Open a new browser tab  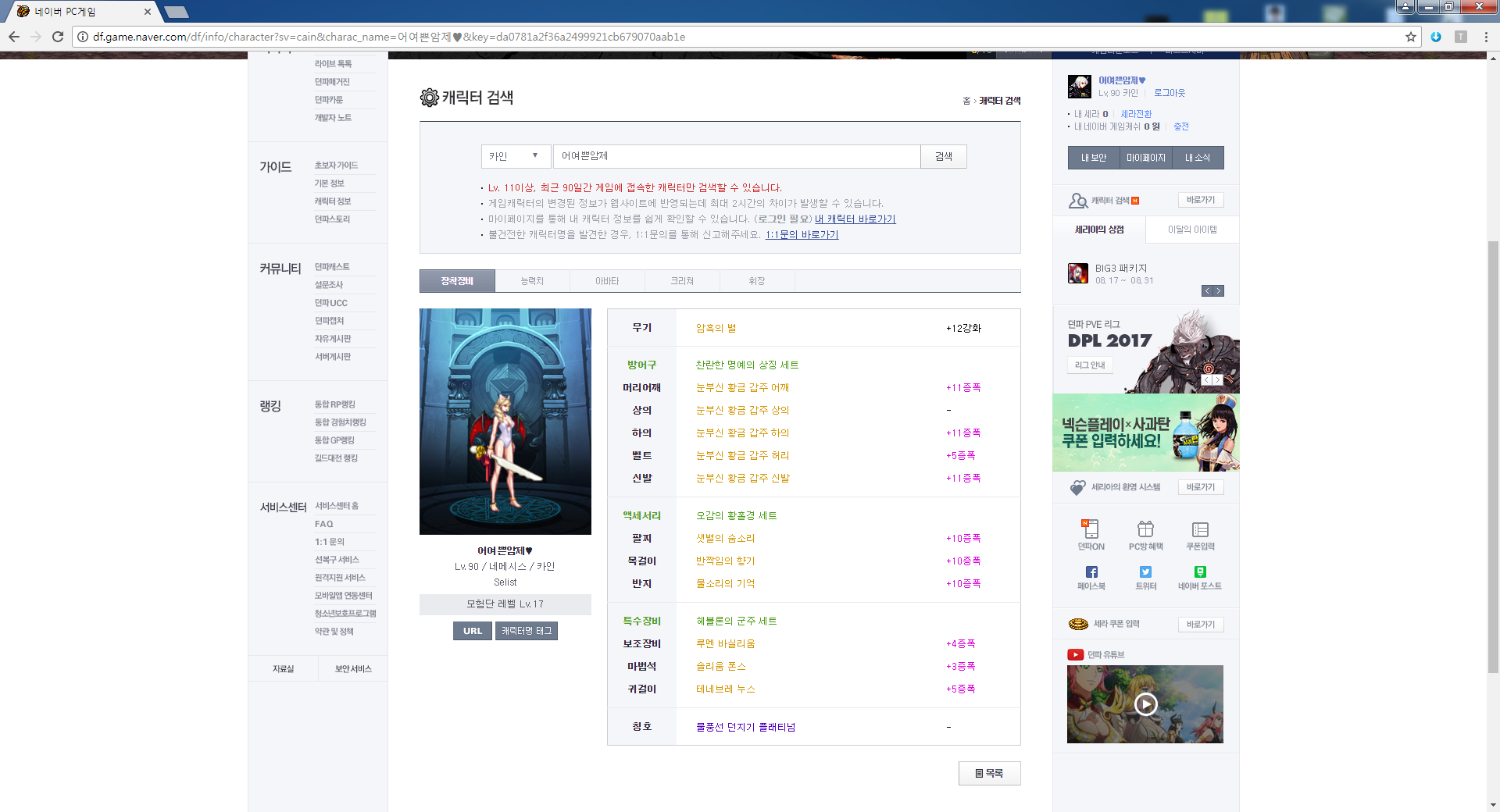[x=177, y=12]
